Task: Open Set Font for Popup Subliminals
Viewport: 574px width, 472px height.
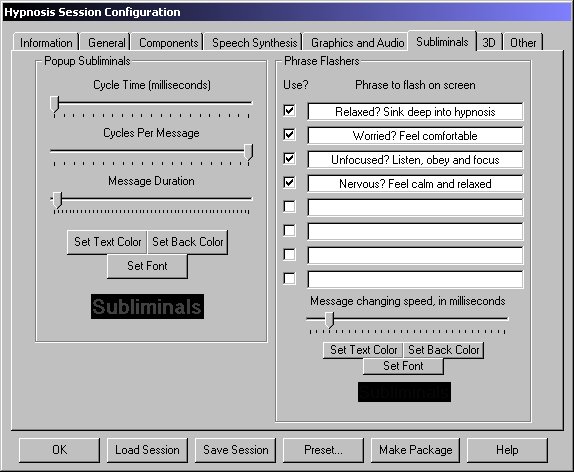Action: [147, 266]
